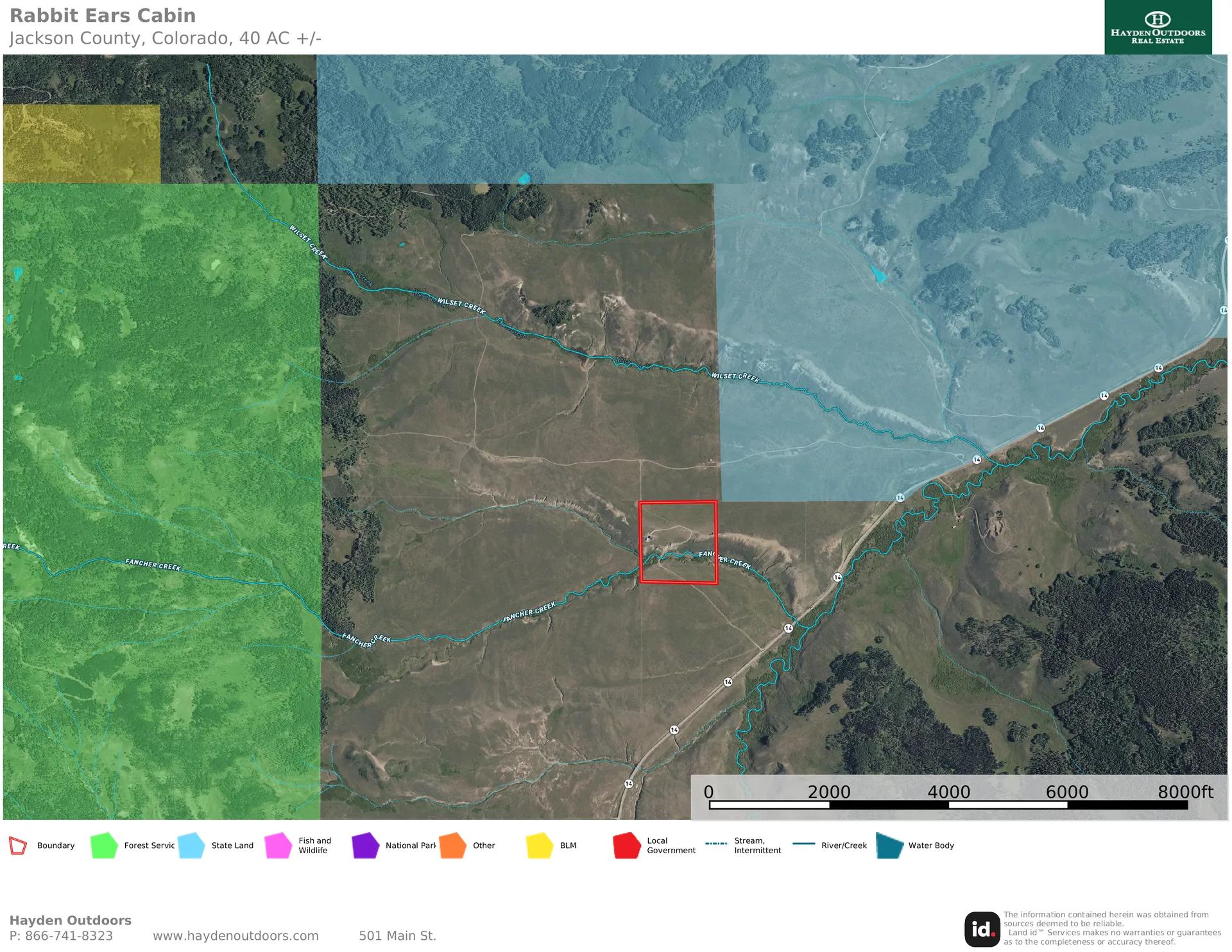Click the yellow BLM shaded area on map
The height and width of the screenshot is (952, 1232).
(81, 144)
